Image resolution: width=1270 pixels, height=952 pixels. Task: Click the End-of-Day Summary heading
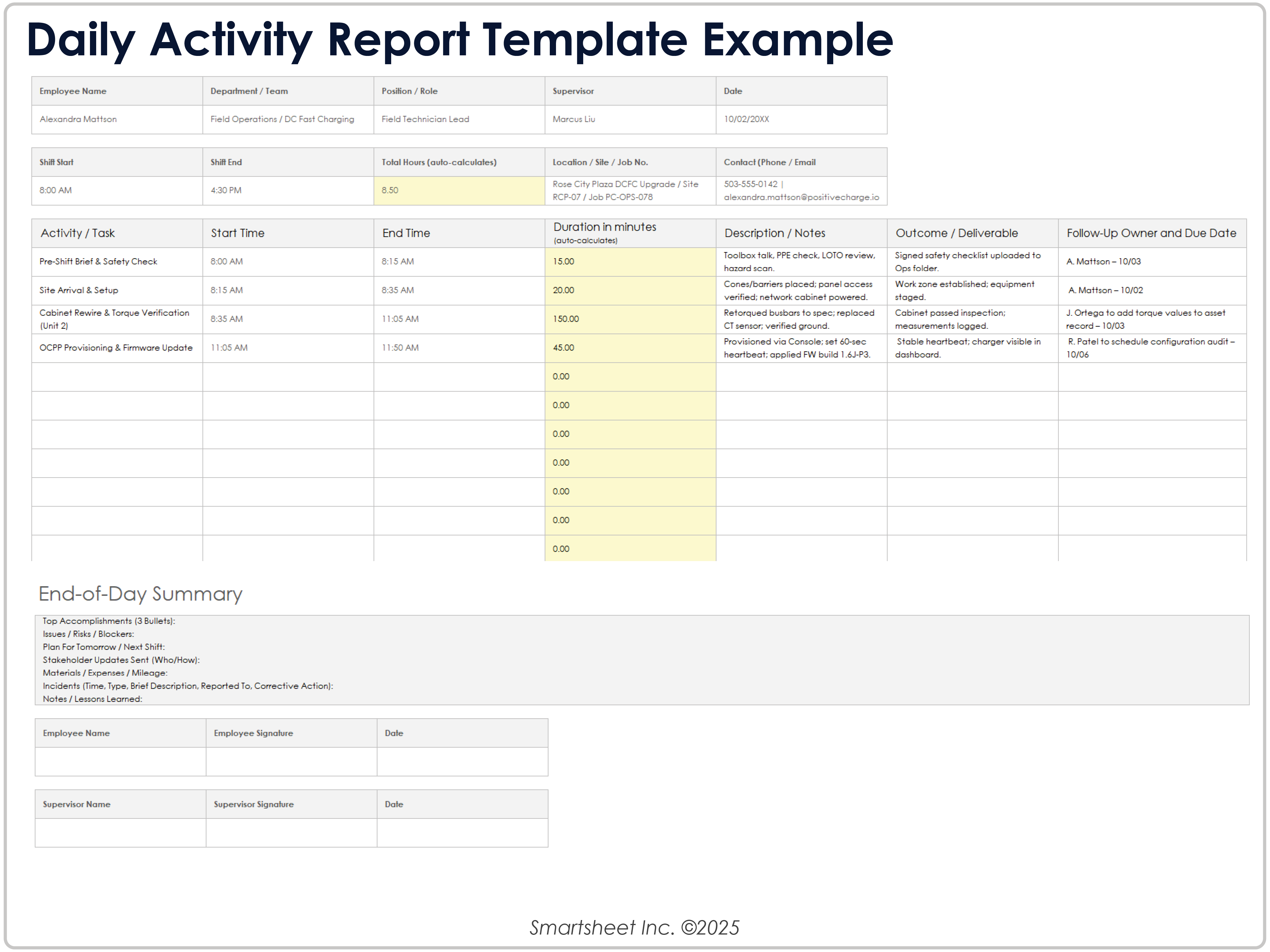140,594
